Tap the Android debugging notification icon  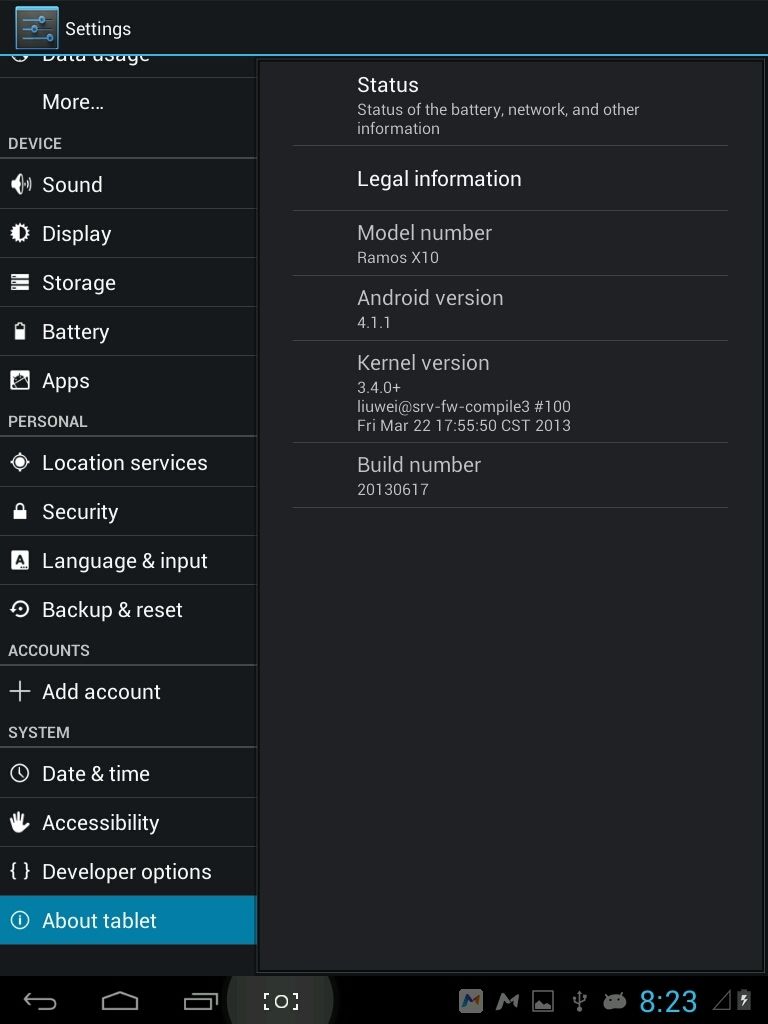(614, 1000)
